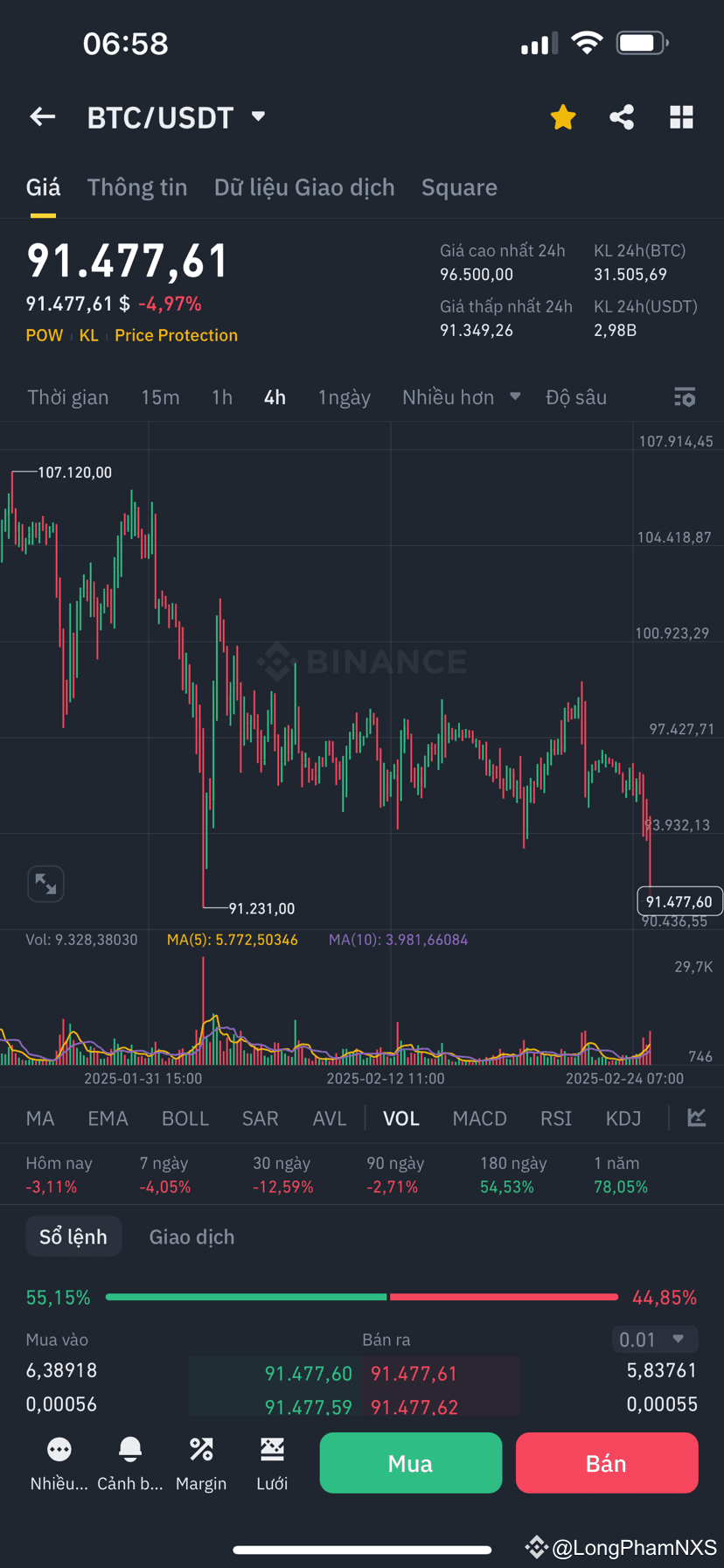Viewport: 724px width, 1568px height.
Task: Tap the 7 ngày -4,05% performance
Action: tap(165, 1175)
